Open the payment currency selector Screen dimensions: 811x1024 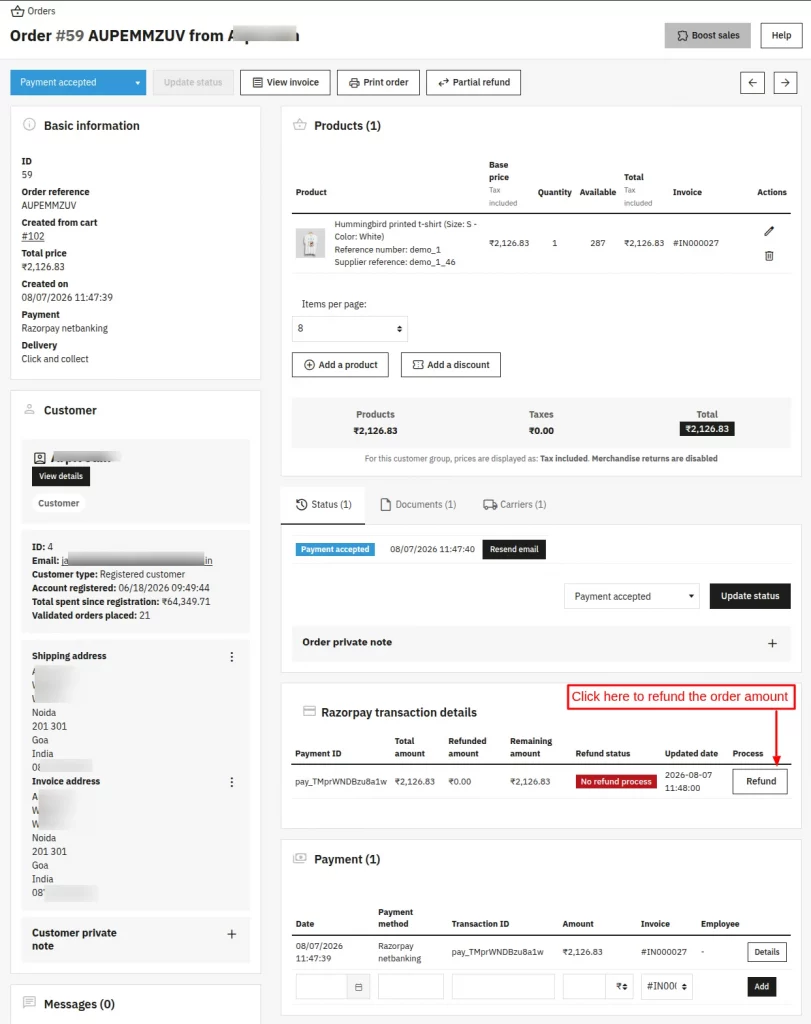click(622, 987)
